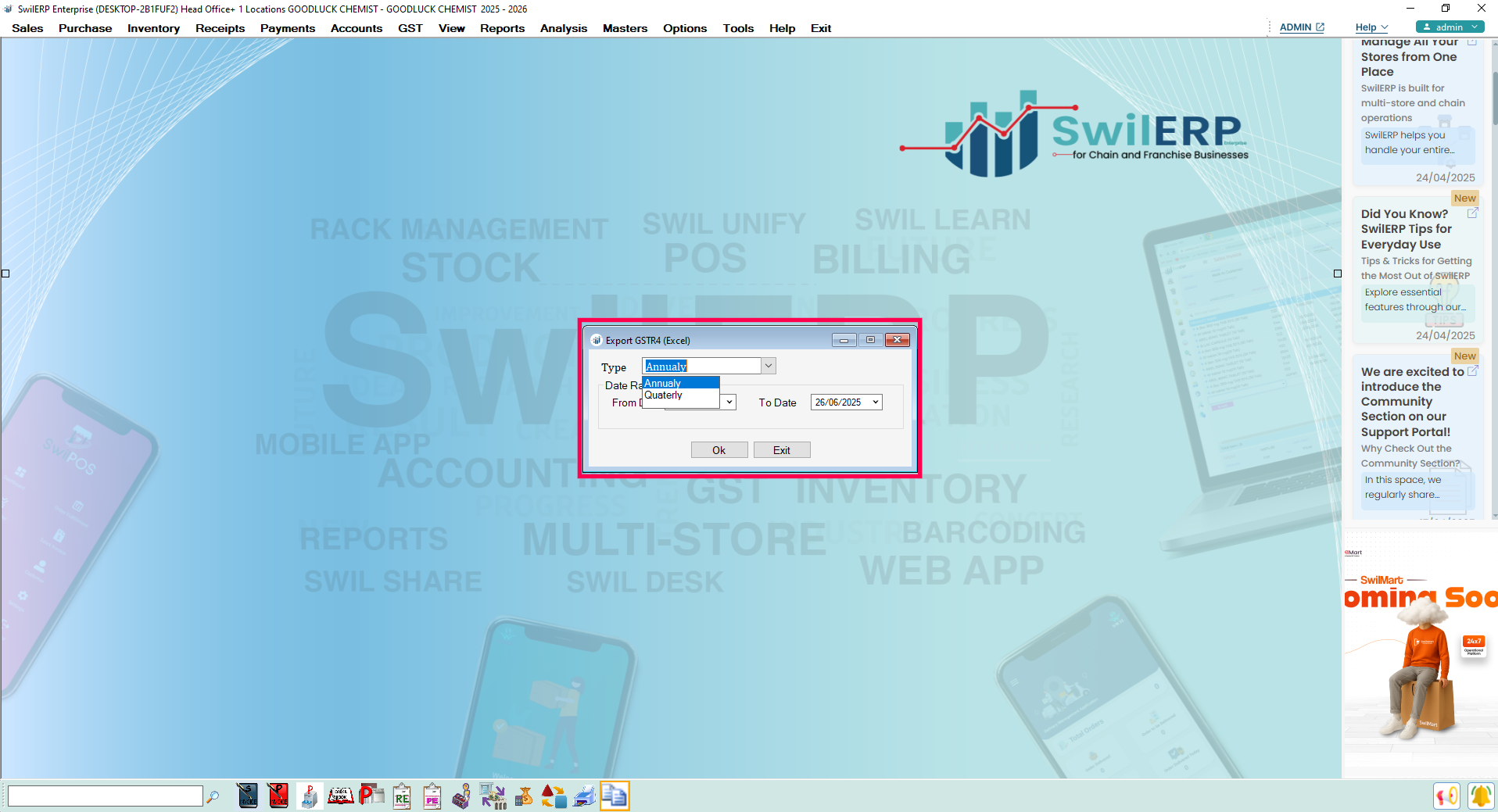Click the ADMIN external link
This screenshot has width=1498, height=812.
pyautogui.click(x=1302, y=27)
